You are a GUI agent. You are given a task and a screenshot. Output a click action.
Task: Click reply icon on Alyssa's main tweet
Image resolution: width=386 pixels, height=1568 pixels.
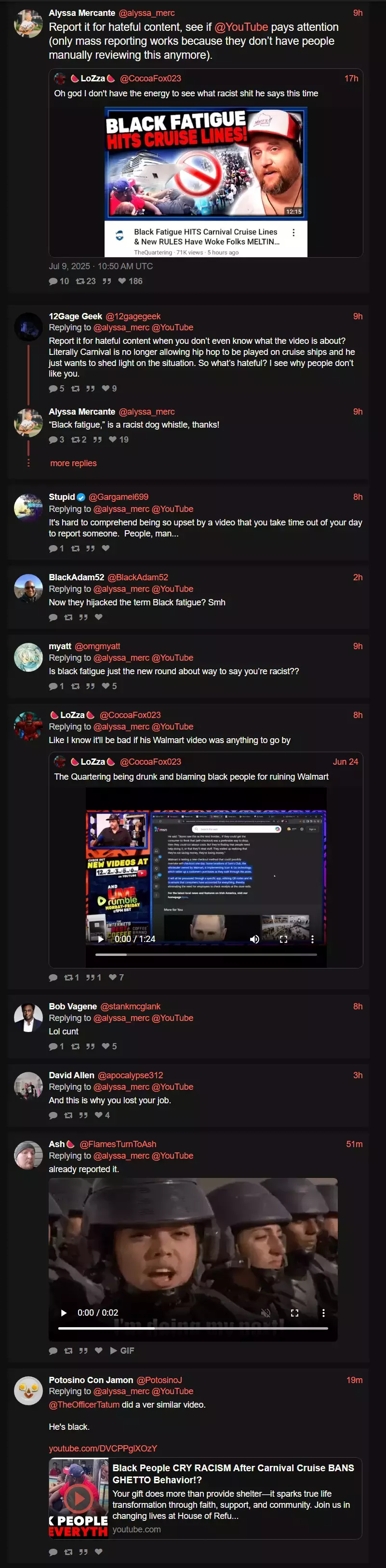click(53, 281)
